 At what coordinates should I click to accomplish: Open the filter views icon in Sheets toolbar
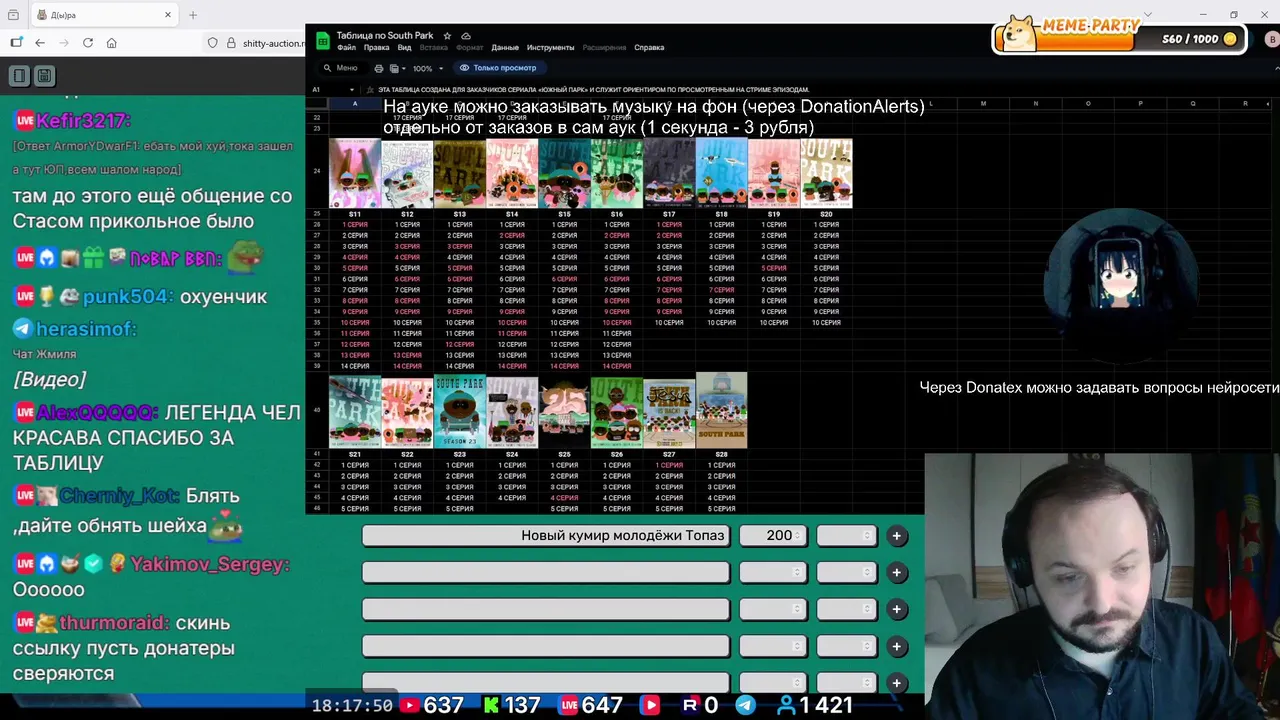[394, 68]
